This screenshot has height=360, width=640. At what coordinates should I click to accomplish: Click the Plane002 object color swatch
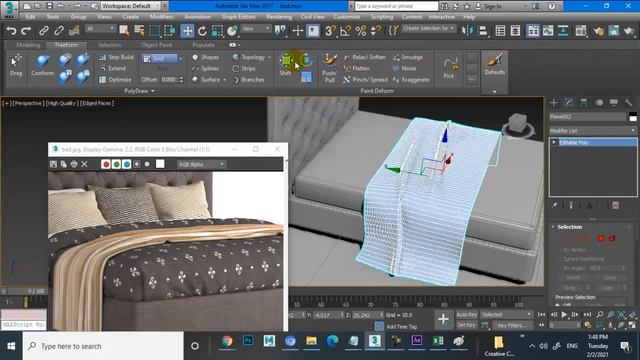click(x=633, y=117)
